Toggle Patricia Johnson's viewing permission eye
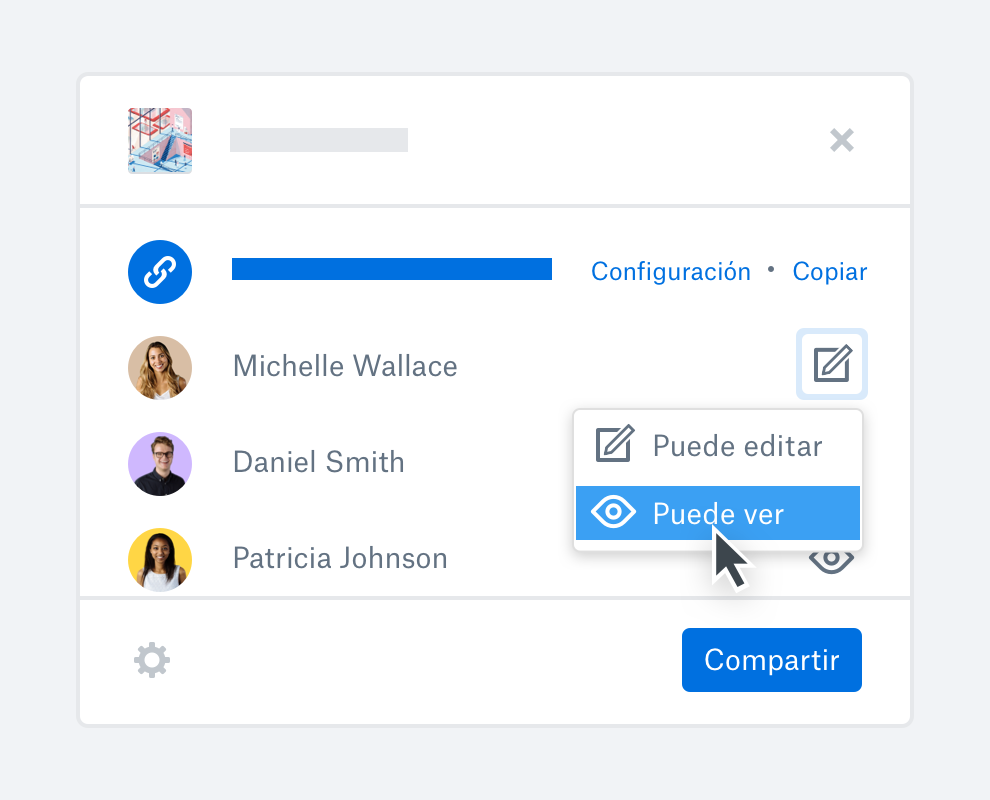The image size is (990, 800). (x=831, y=560)
